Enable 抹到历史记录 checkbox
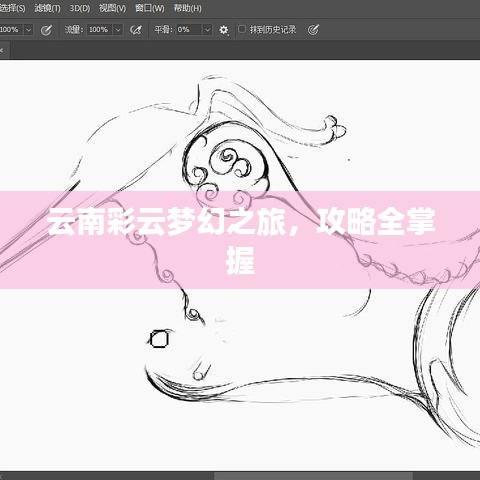This screenshot has height=480, width=480. coord(242,29)
